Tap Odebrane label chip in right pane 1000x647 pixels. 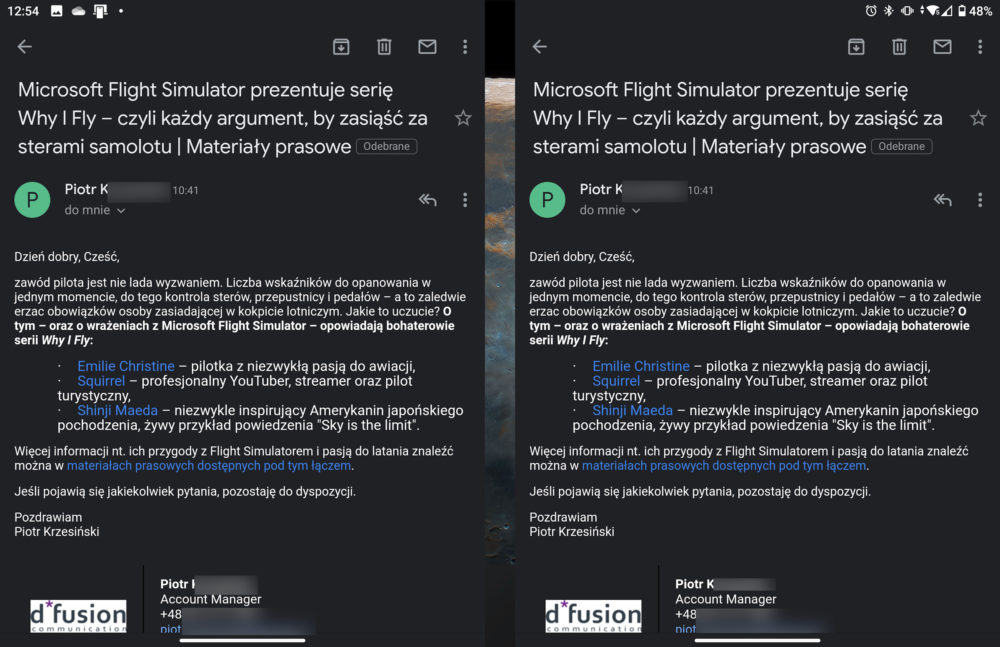click(902, 146)
